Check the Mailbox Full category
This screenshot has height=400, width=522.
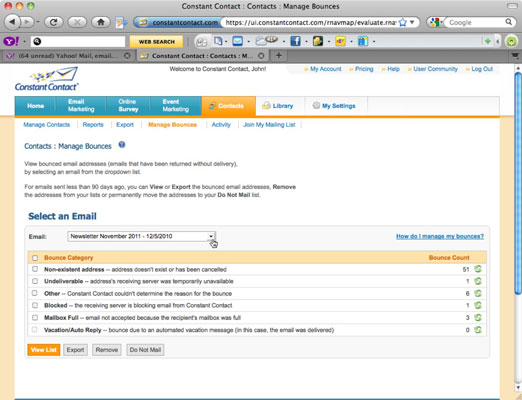[x=35, y=317]
